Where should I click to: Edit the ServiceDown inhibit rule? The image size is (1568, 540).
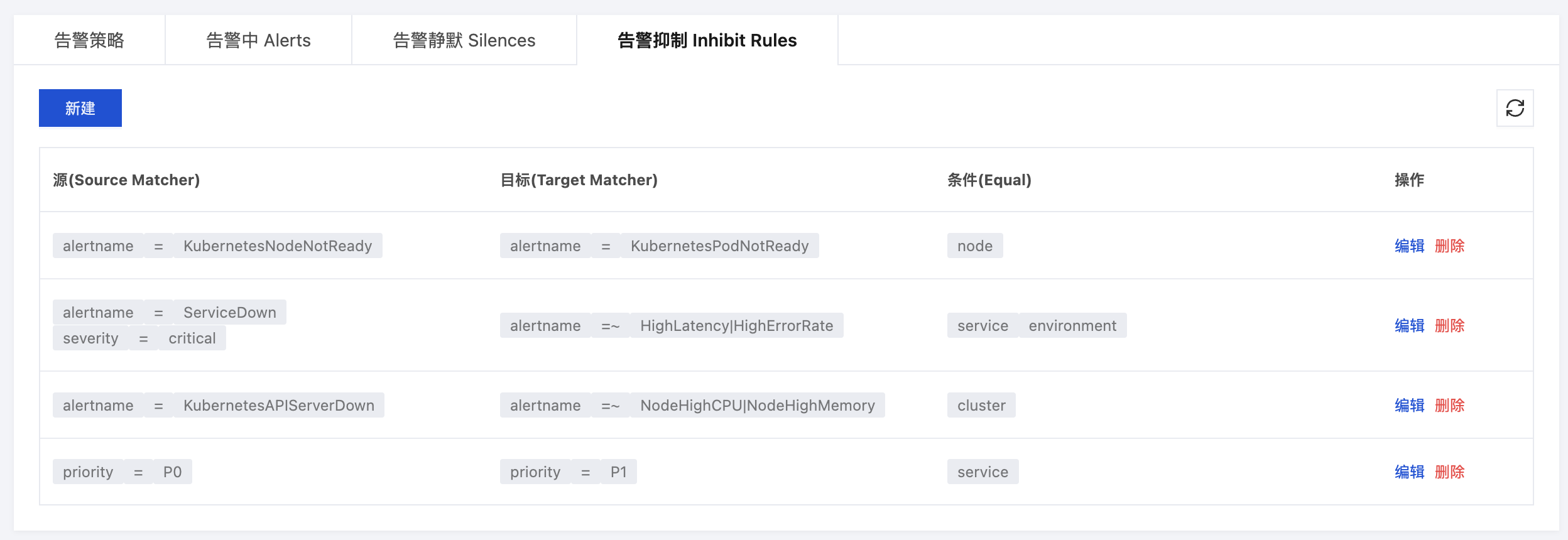click(x=1409, y=325)
